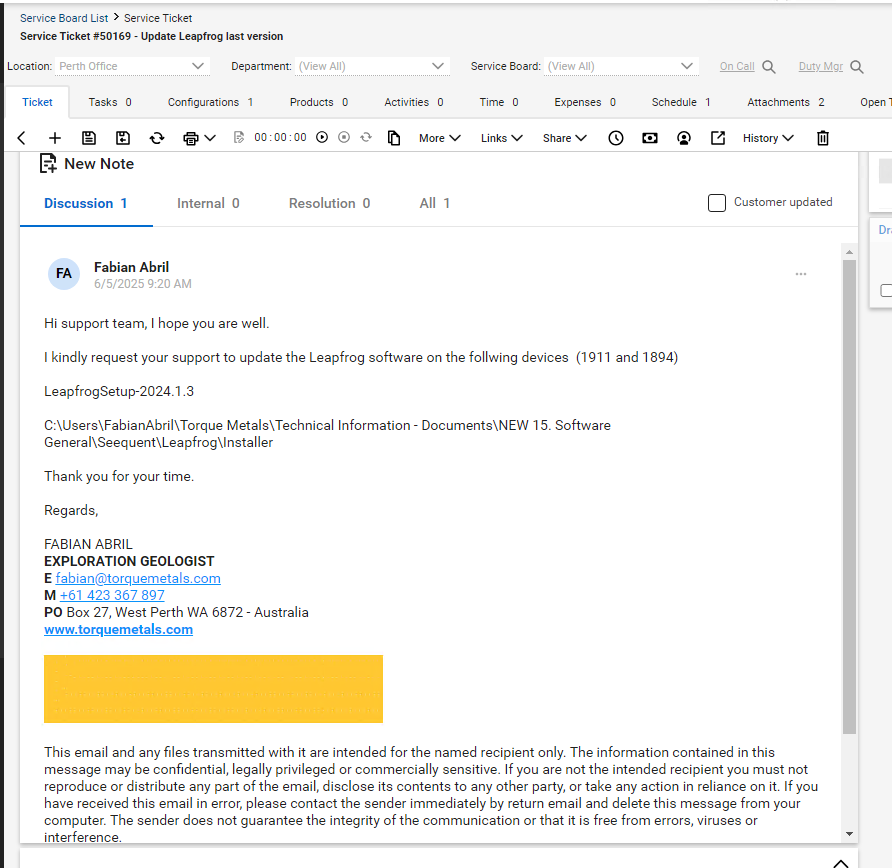Open the Share dropdown menu
Screen dimensions: 892x868
pyautogui.click(x=565, y=138)
